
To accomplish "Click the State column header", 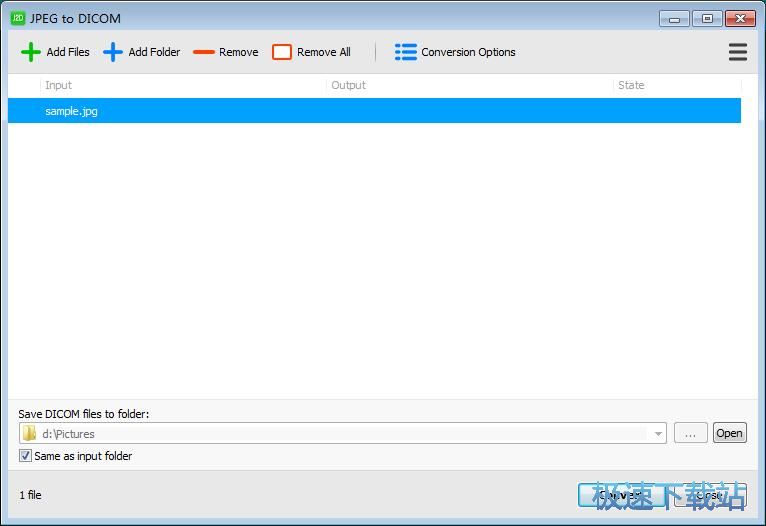I will click(678, 85).
